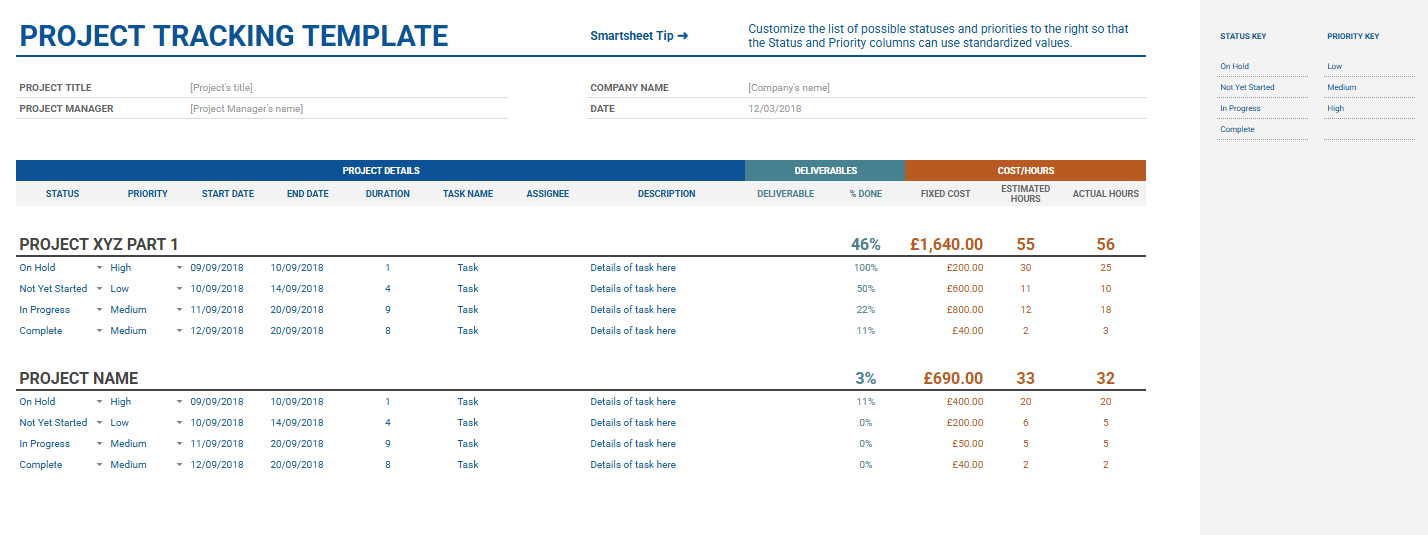Viewport: 1428px width, 535px height.
Task: Select 'Medium' in the Priority Key list
Action: click(x=1341, y=88)
